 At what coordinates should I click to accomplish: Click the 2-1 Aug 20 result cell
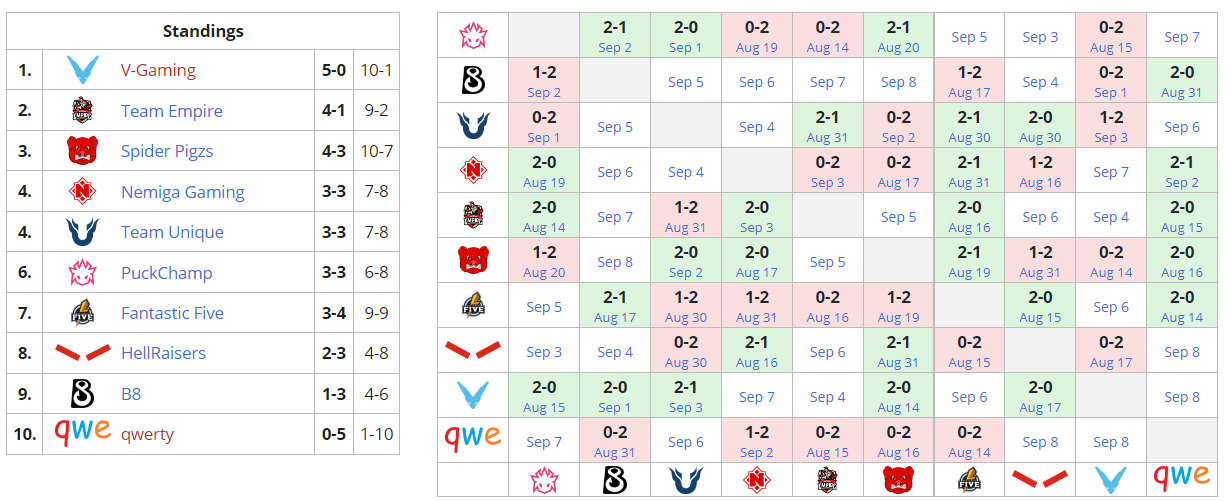coord(898,36)
